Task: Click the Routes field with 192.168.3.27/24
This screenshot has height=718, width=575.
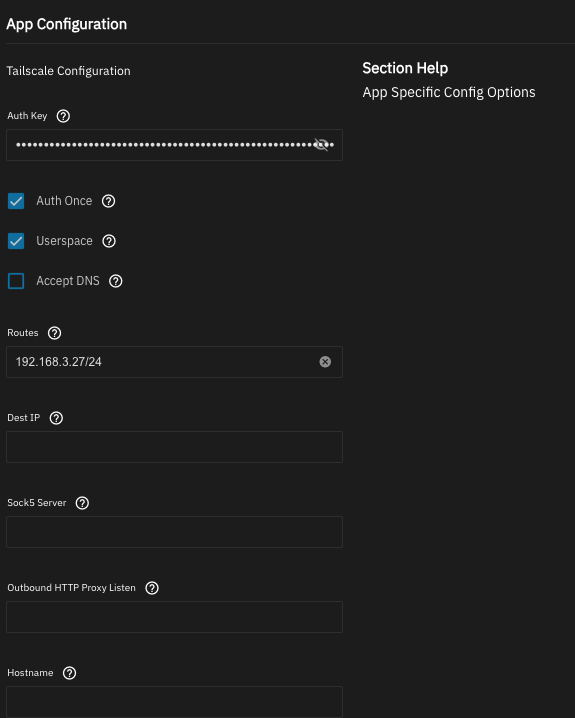Action: 174,362
